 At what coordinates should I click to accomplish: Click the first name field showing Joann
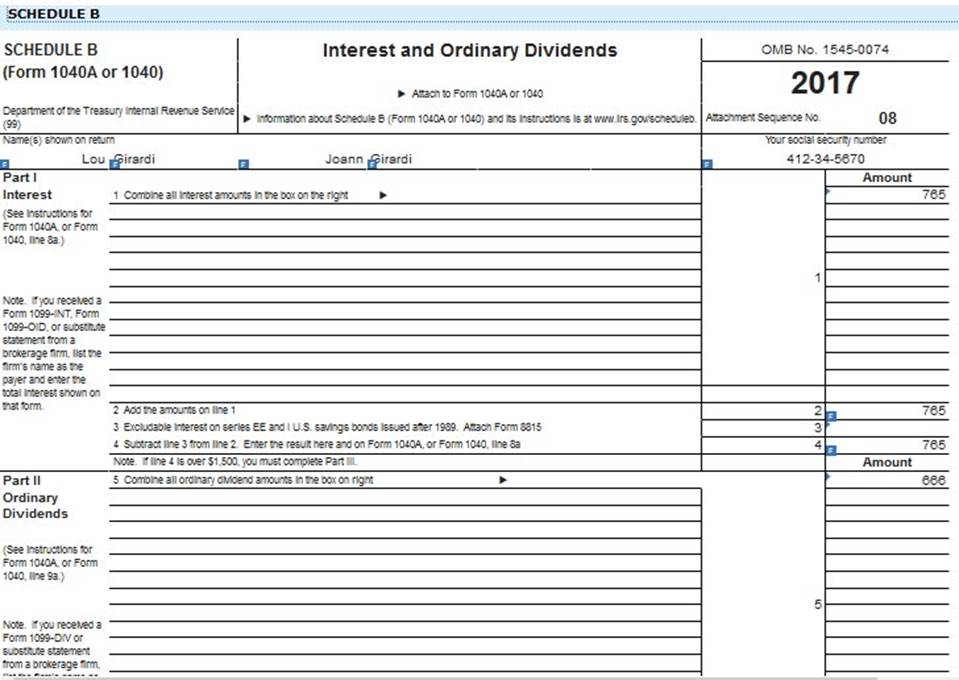point(345,159)
